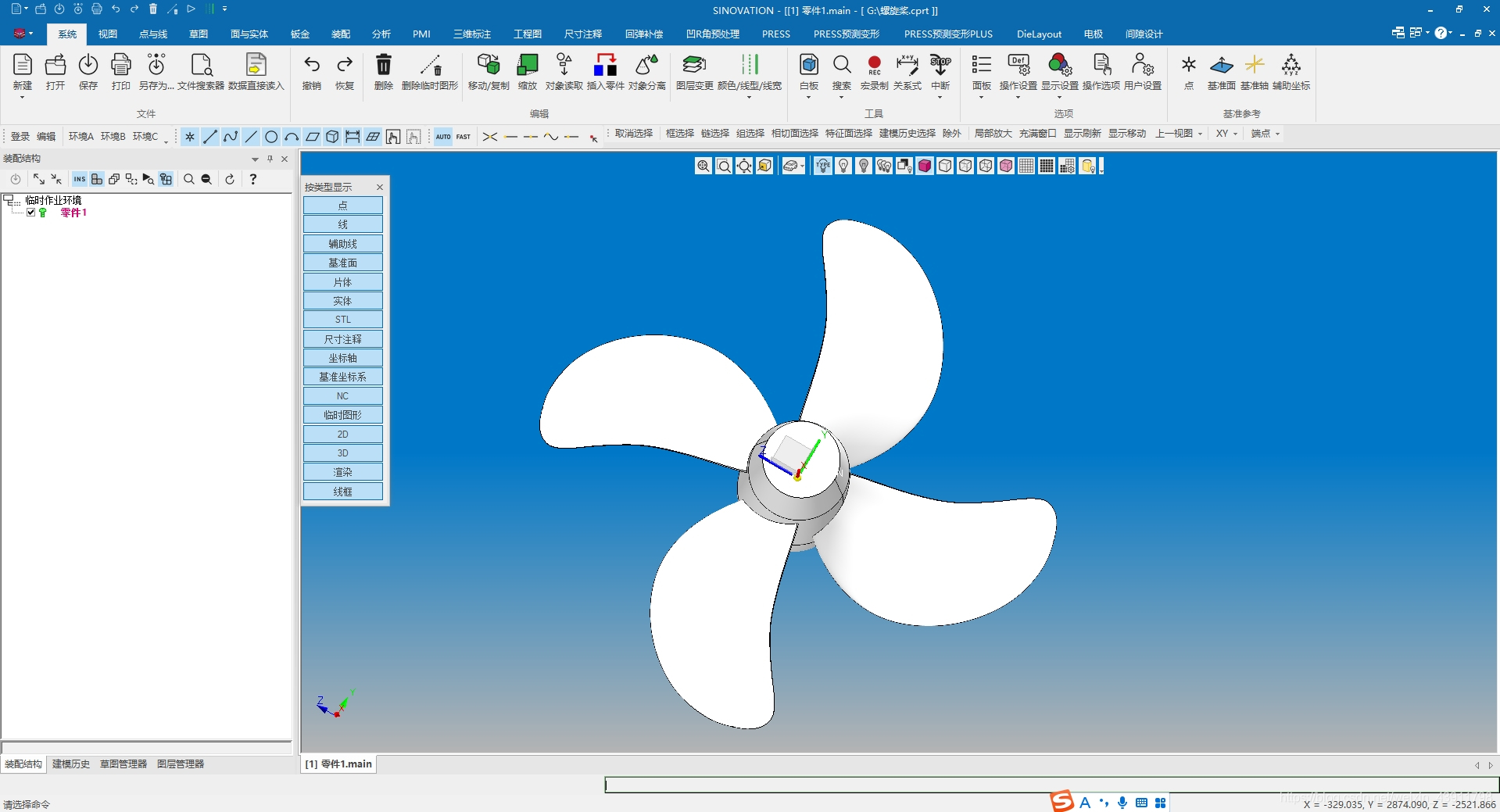Open the 面与实体 ribbon tab
Image resolution: width=1500 pixels, height=812 pixels.
(x=249, y=34)
